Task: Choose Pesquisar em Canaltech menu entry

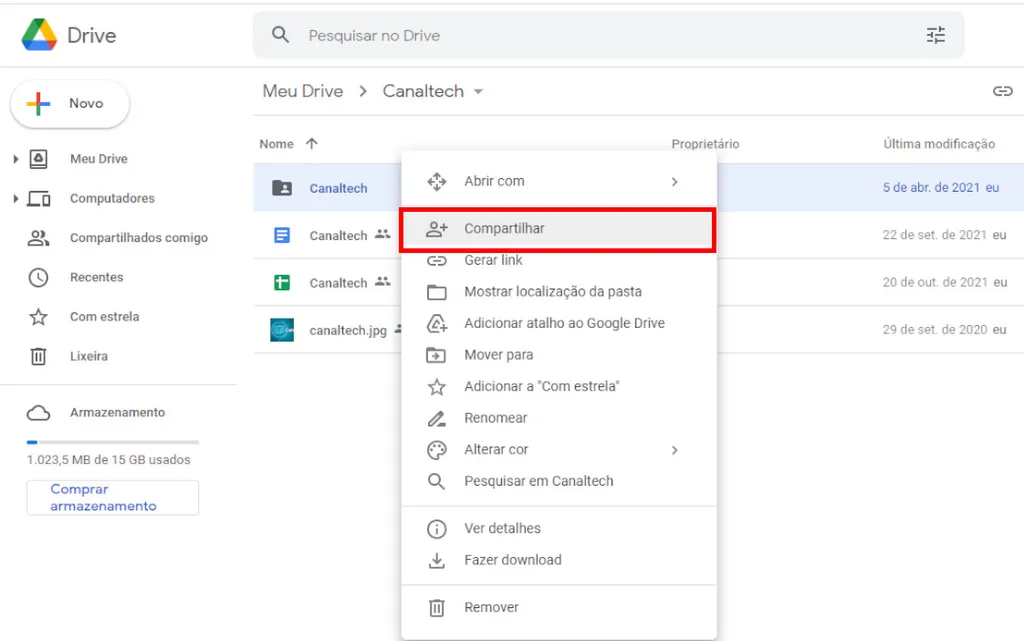Action: point(559,481)
